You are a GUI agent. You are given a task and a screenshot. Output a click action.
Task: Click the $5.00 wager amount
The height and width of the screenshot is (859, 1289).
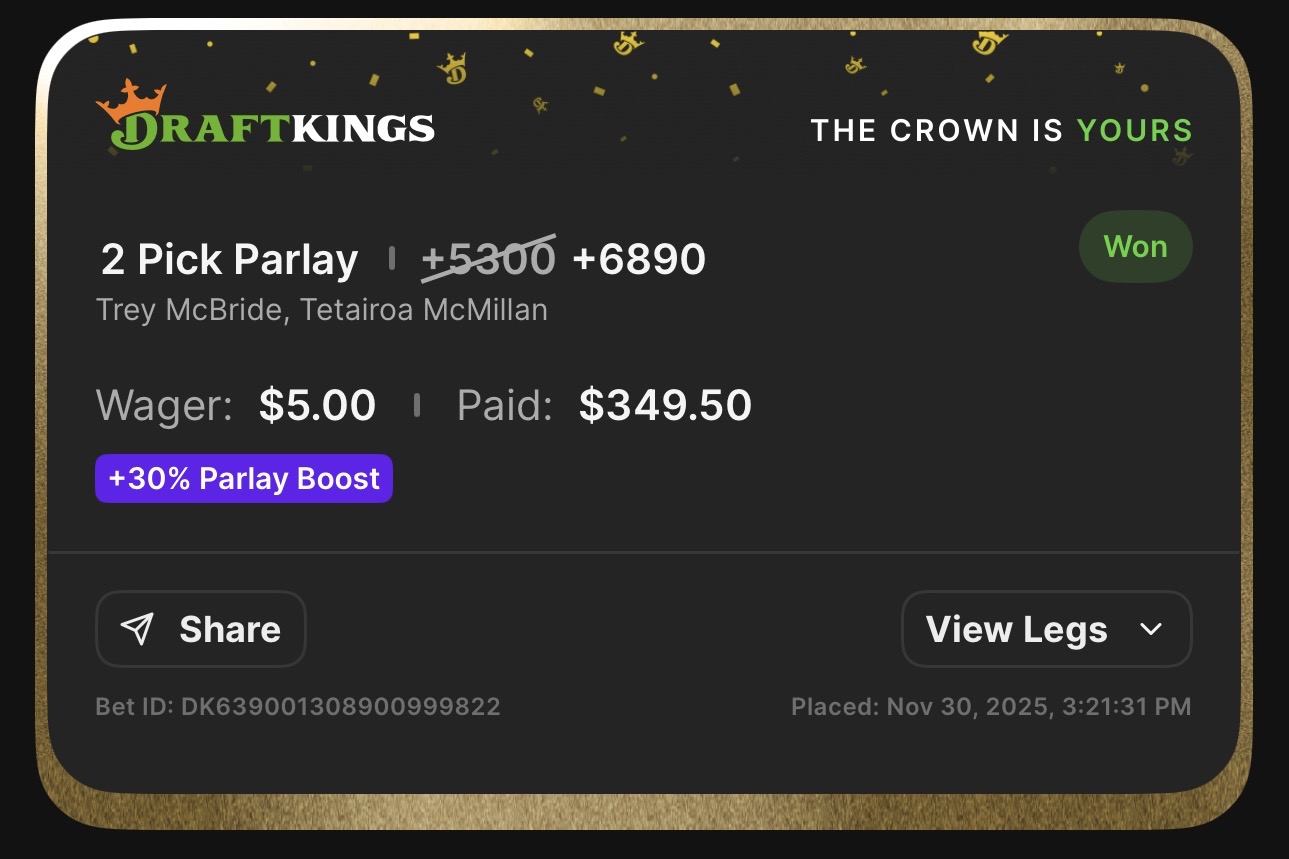pos(317,405)
